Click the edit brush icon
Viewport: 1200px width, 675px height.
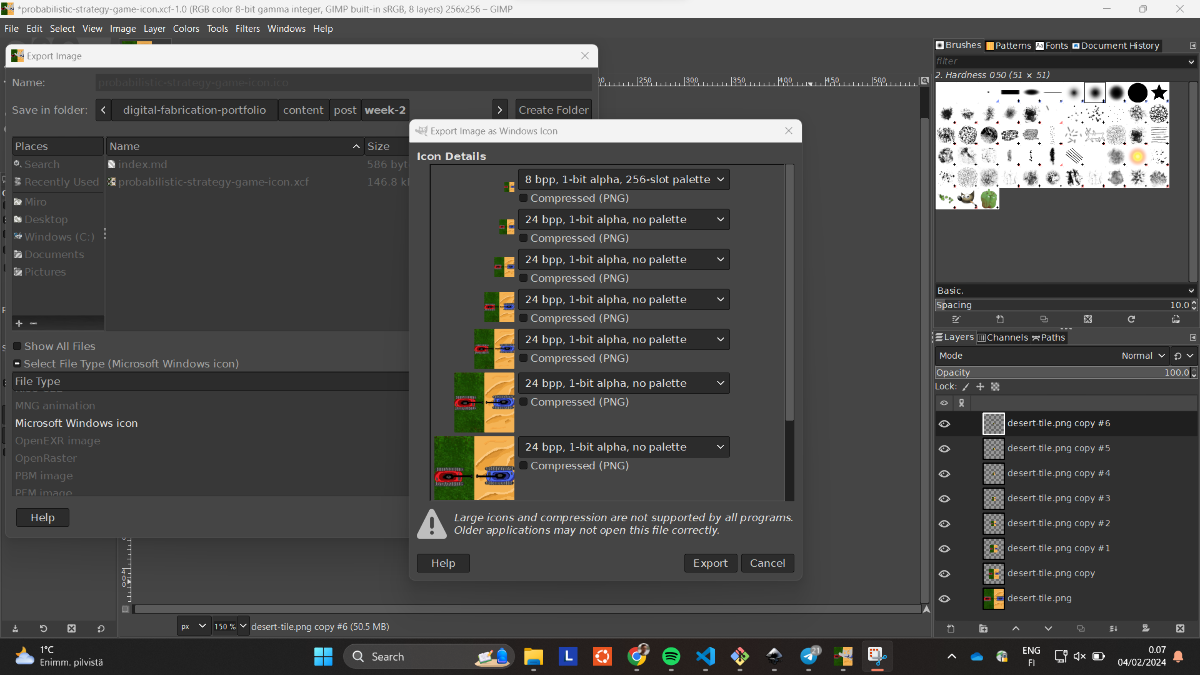(956, 319)
